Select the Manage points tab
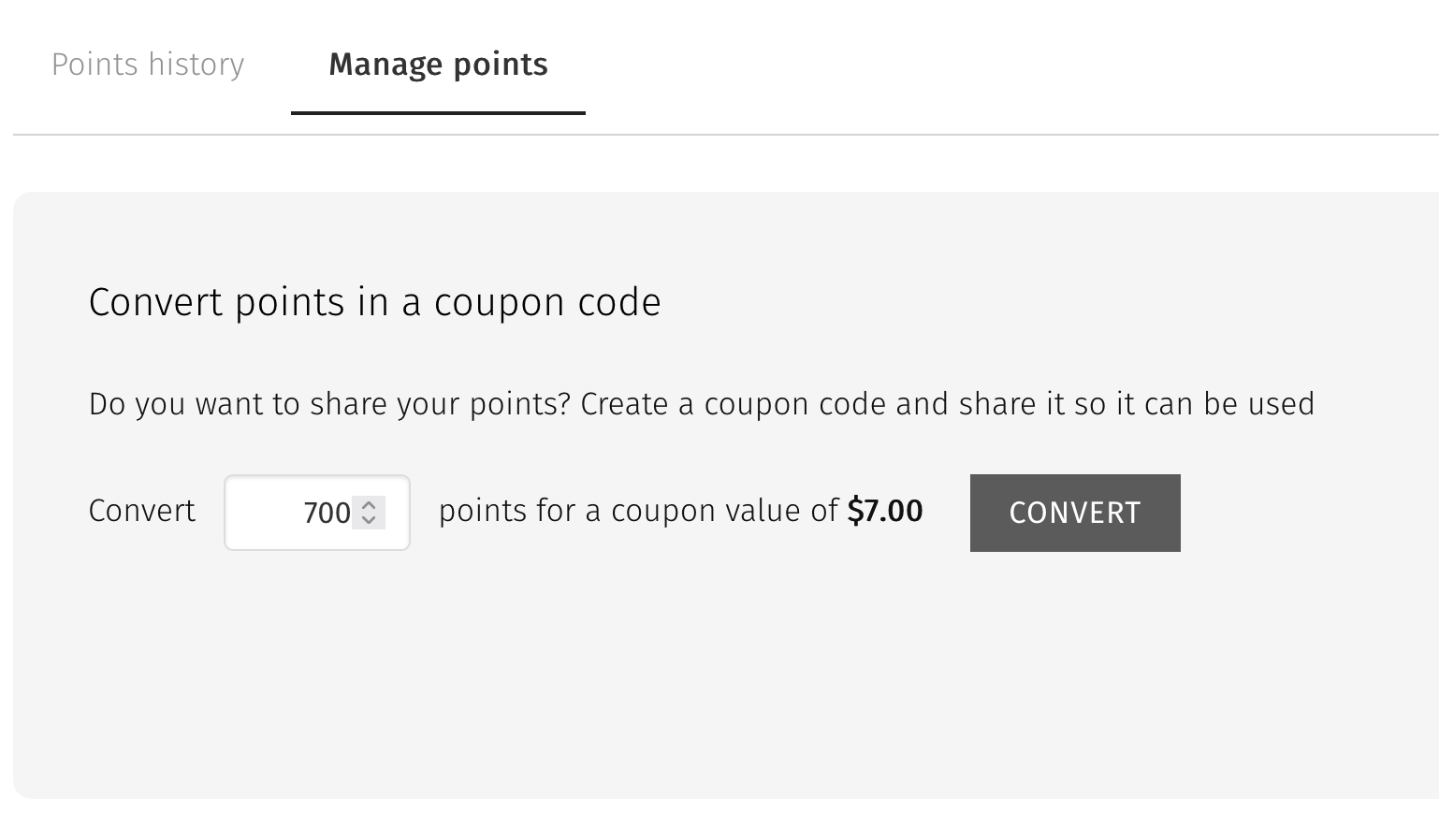The image size is (1439, 840). pyautogui.click(x=437, y=65)
